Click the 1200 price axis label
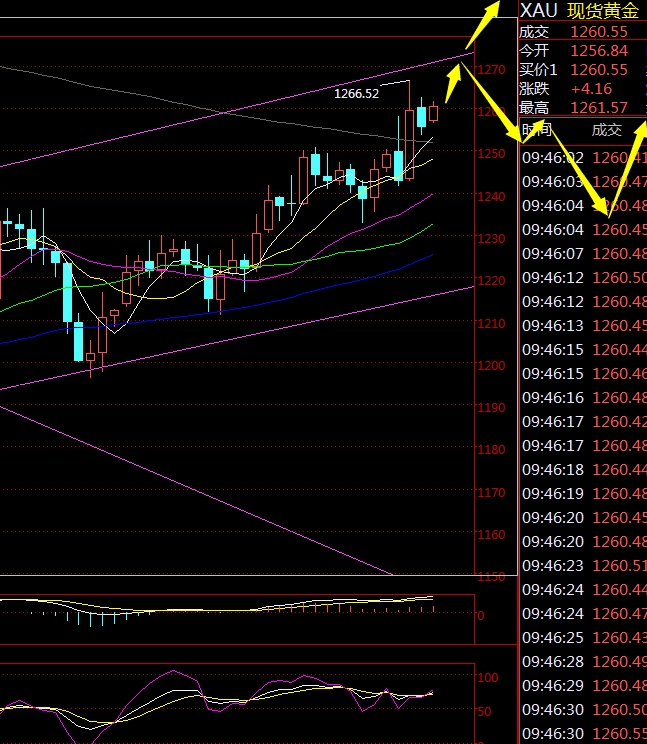The height and width of the screenshot is (744, 647). pos(491,365)
